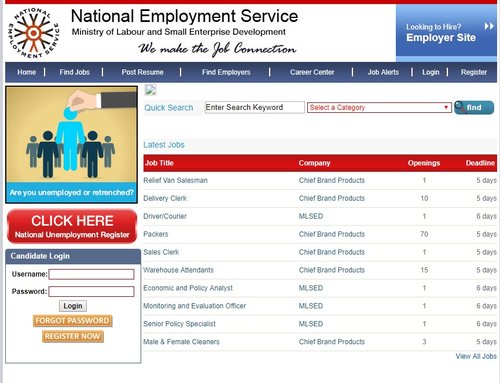Click the candidate Login button
500x383 pixels.
[73, 306]
